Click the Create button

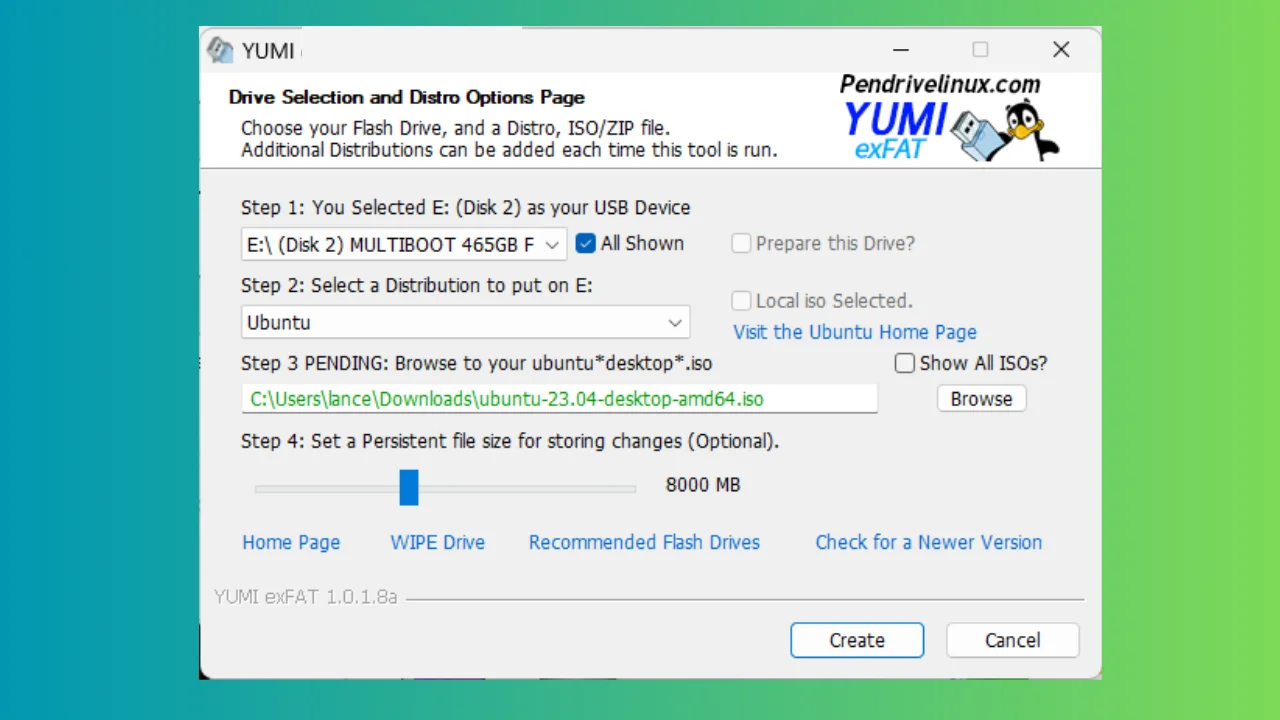click(857, 640)
